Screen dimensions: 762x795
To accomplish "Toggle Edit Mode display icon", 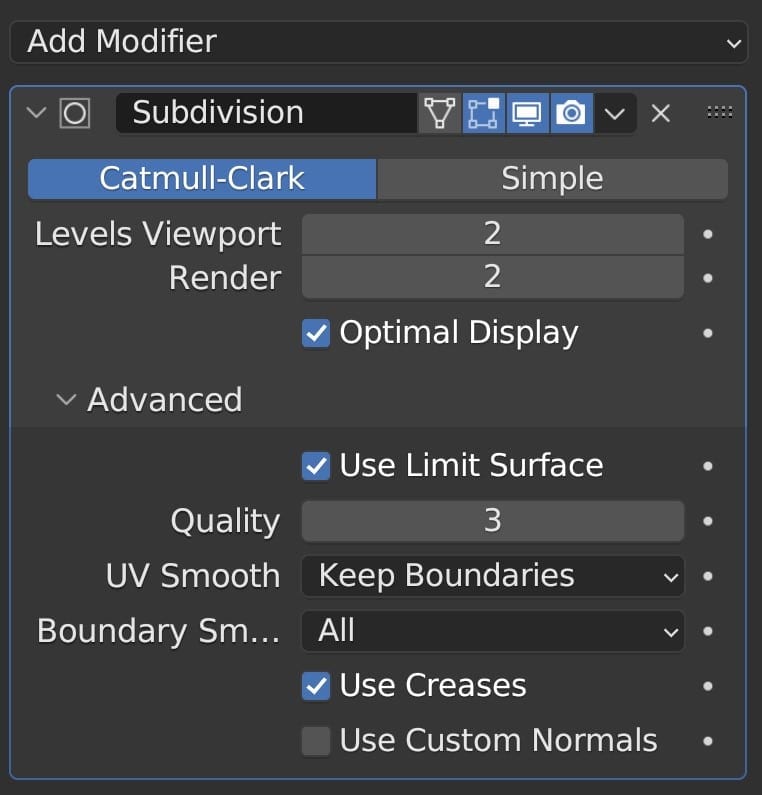I will 482,113.
